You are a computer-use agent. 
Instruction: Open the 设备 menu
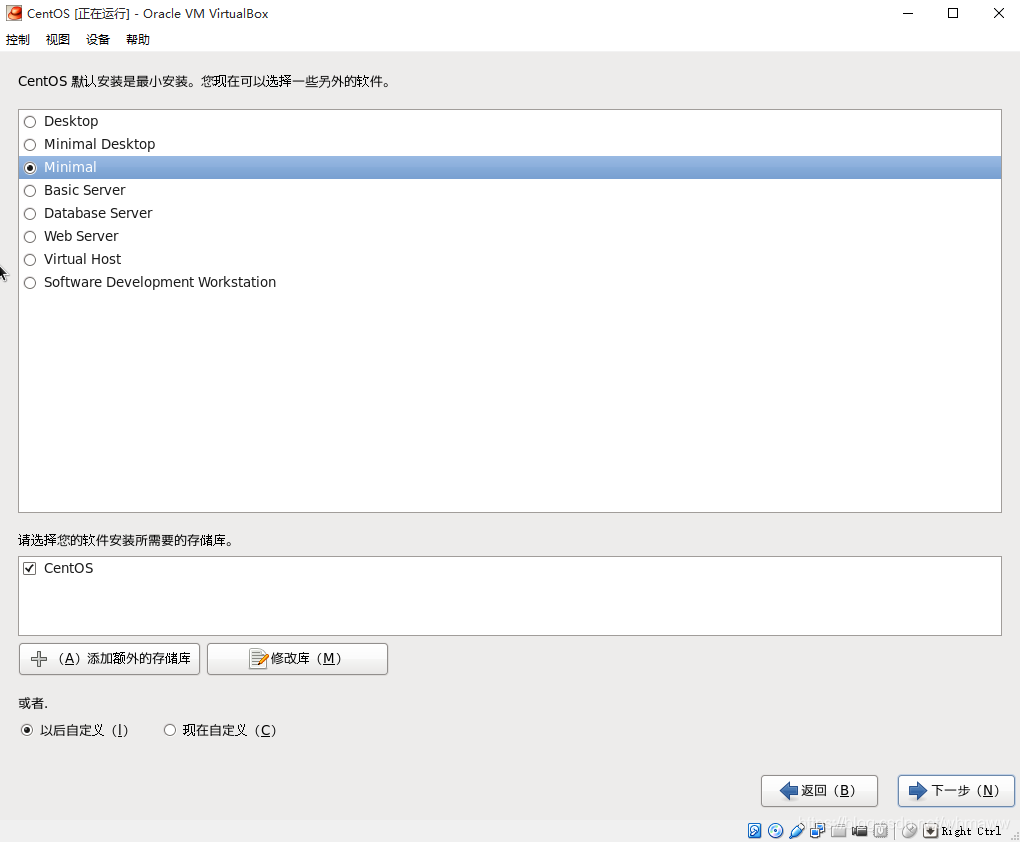(98, 40)
